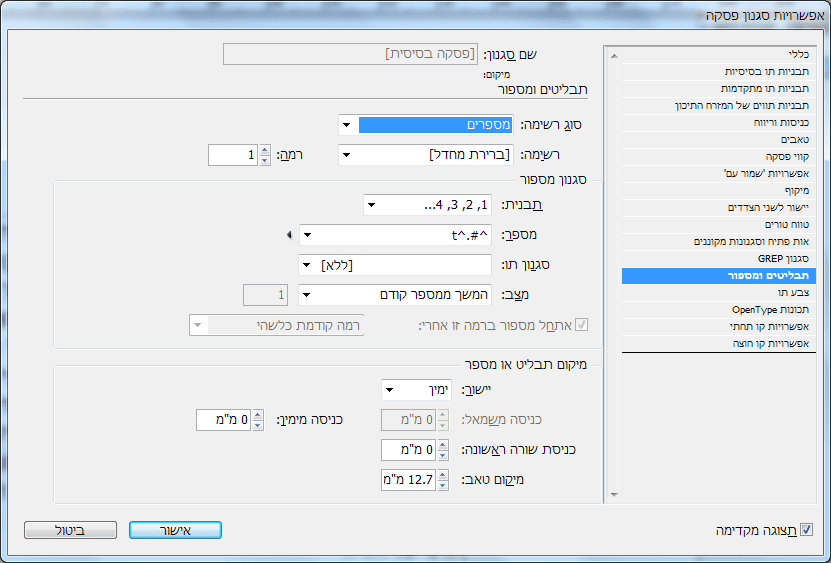Image resolution: width=831 pixels, height=563 pixels.
Task: Select תבניות תו מתקדמות category
Action: tap(718, 89)
